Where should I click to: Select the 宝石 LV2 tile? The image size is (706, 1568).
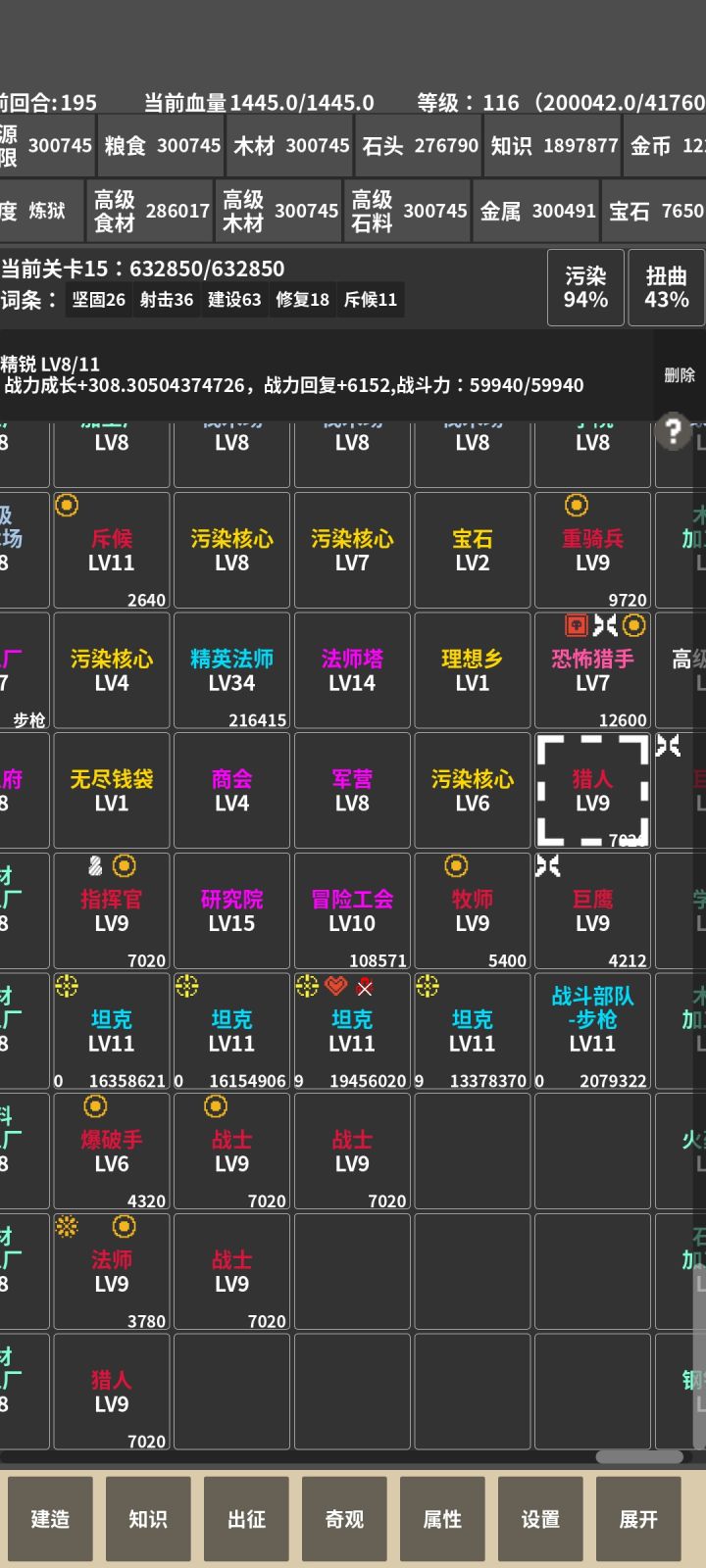tap(473, 551)
